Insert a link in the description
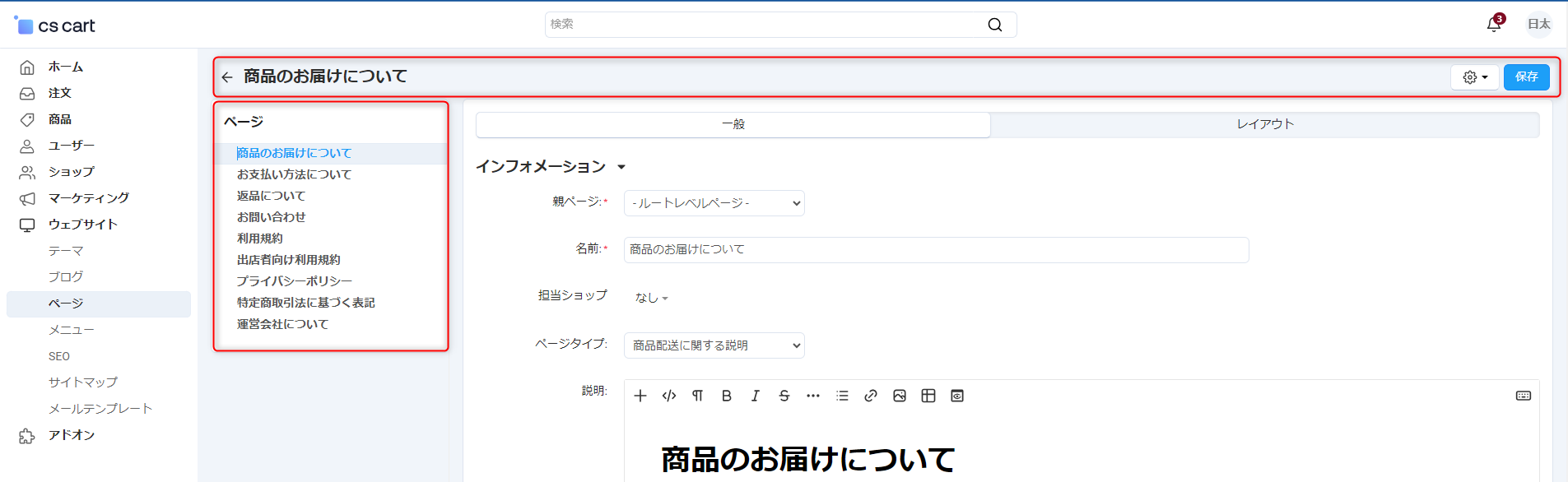1568x482 pixels. click(x=870, y=396)
